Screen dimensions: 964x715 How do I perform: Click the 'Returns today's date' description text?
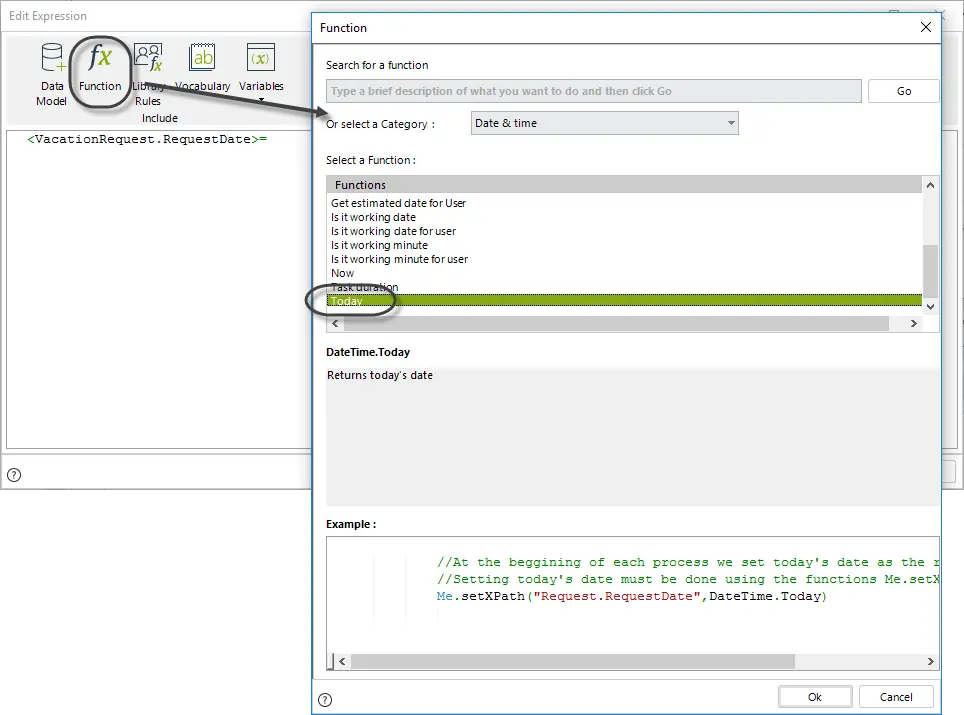[x=379, y=375]
